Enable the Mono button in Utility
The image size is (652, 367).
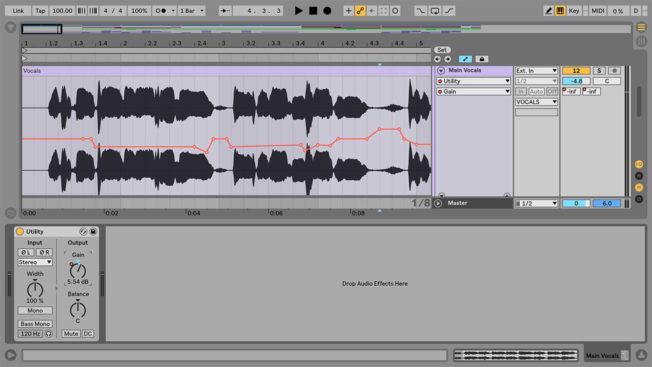tap(35, 310)
